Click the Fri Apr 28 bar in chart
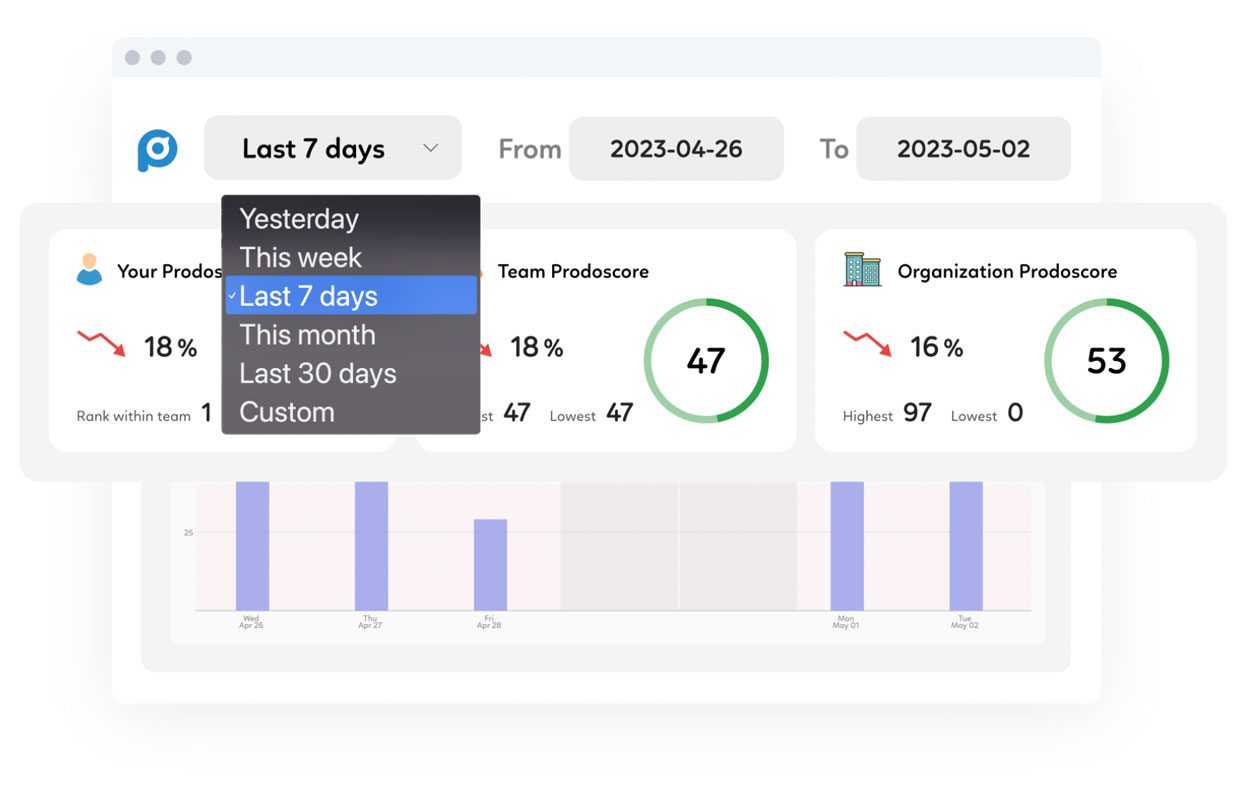This screenshot has width=1250, height=794. click(x=490, y=565)
